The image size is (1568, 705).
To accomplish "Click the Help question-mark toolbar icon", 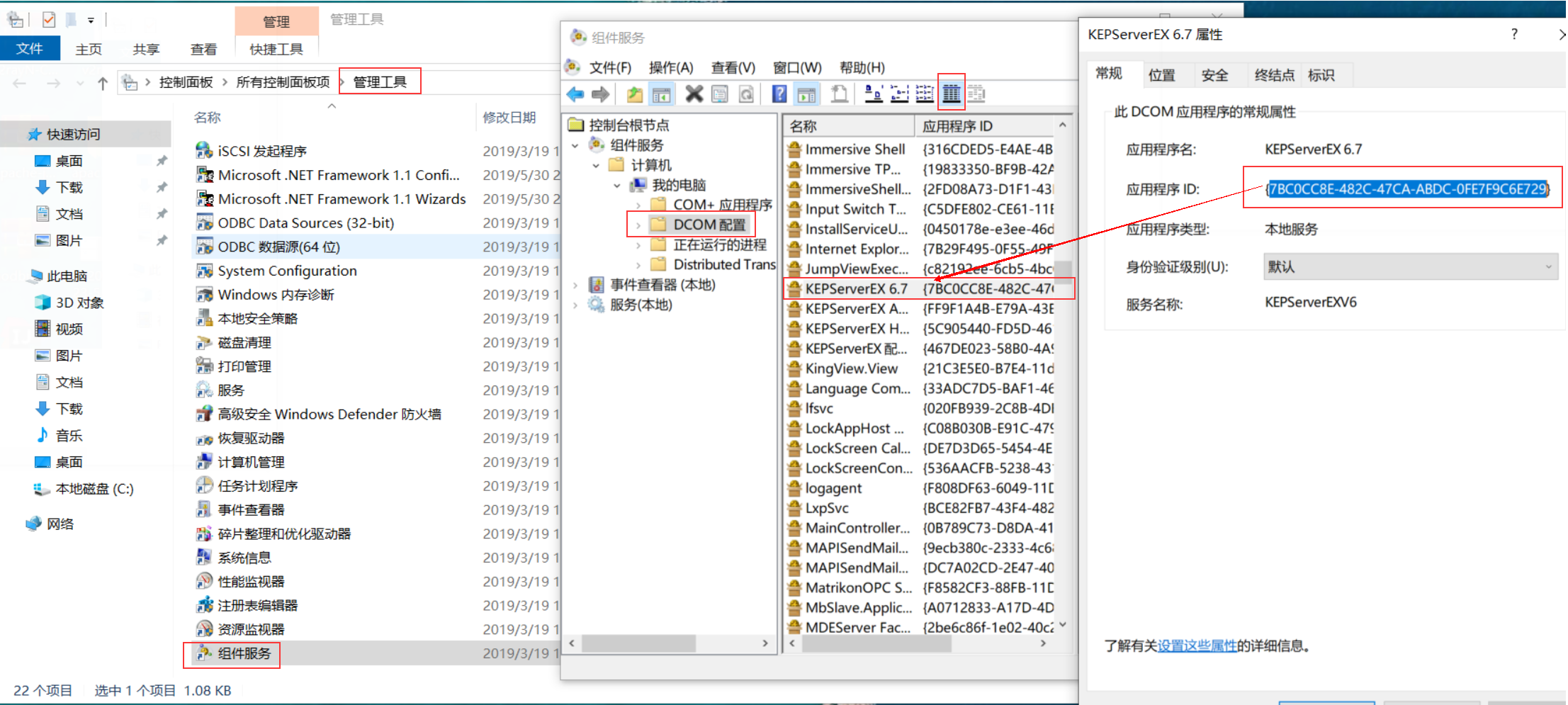I will 780,94.
